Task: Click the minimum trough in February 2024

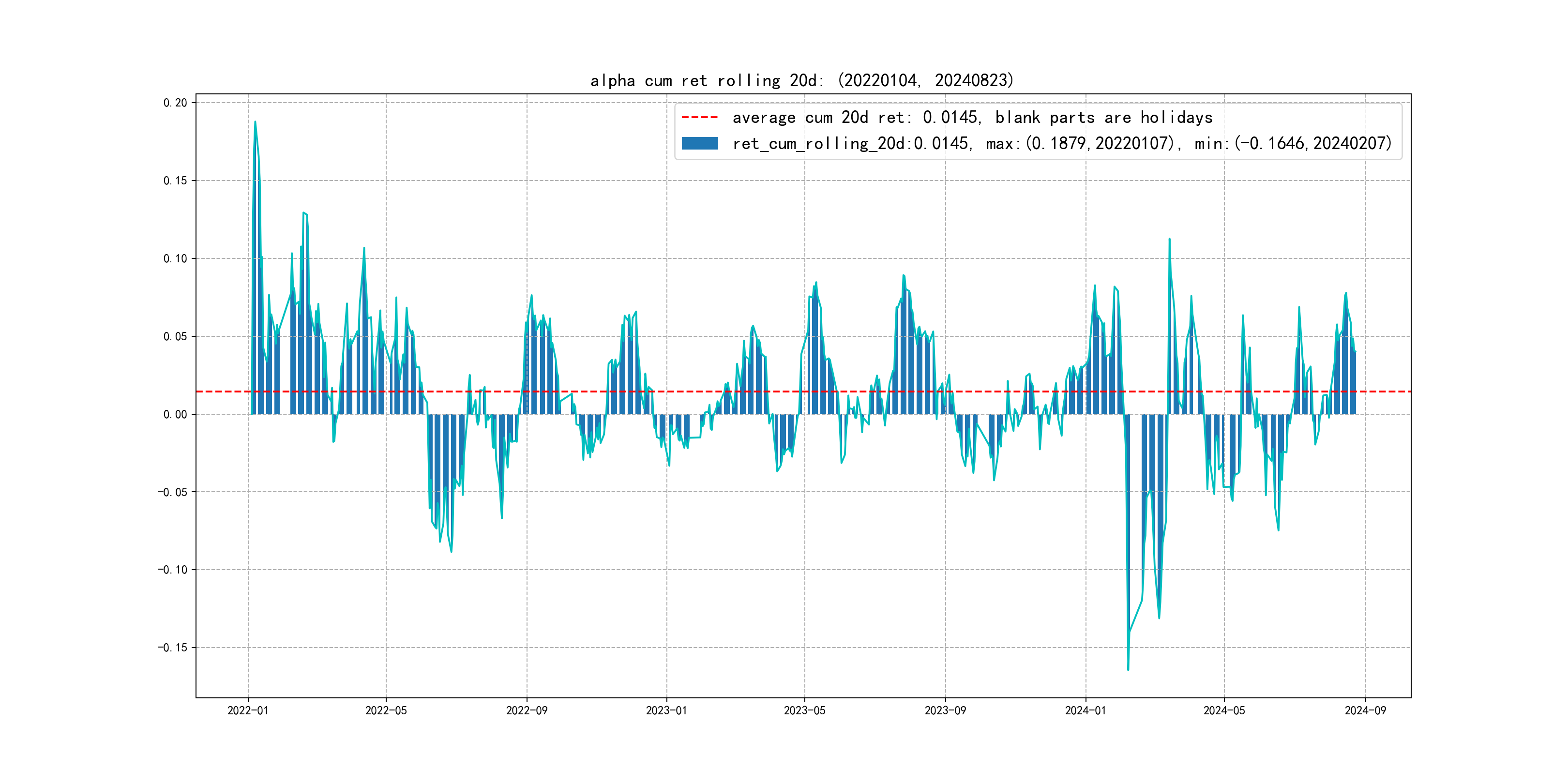Action: point(1128,670)
